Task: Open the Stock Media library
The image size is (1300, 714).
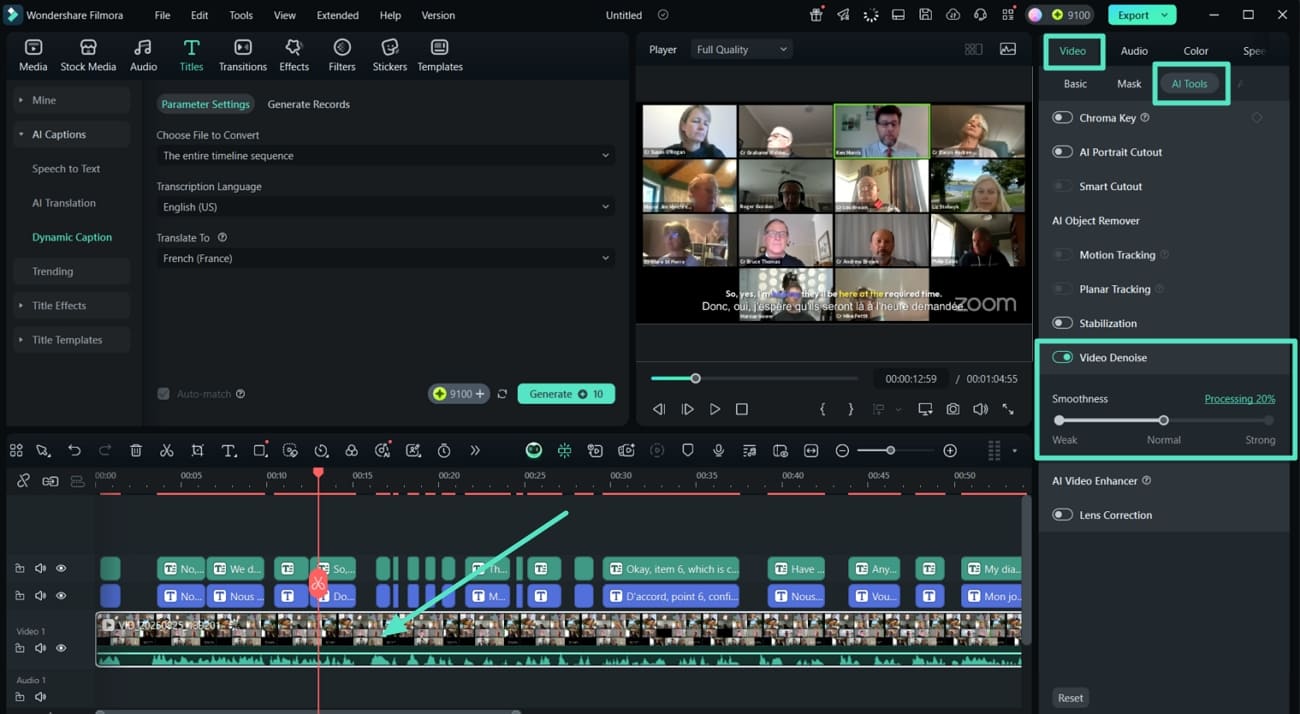Action: click(x=88, y=55)
